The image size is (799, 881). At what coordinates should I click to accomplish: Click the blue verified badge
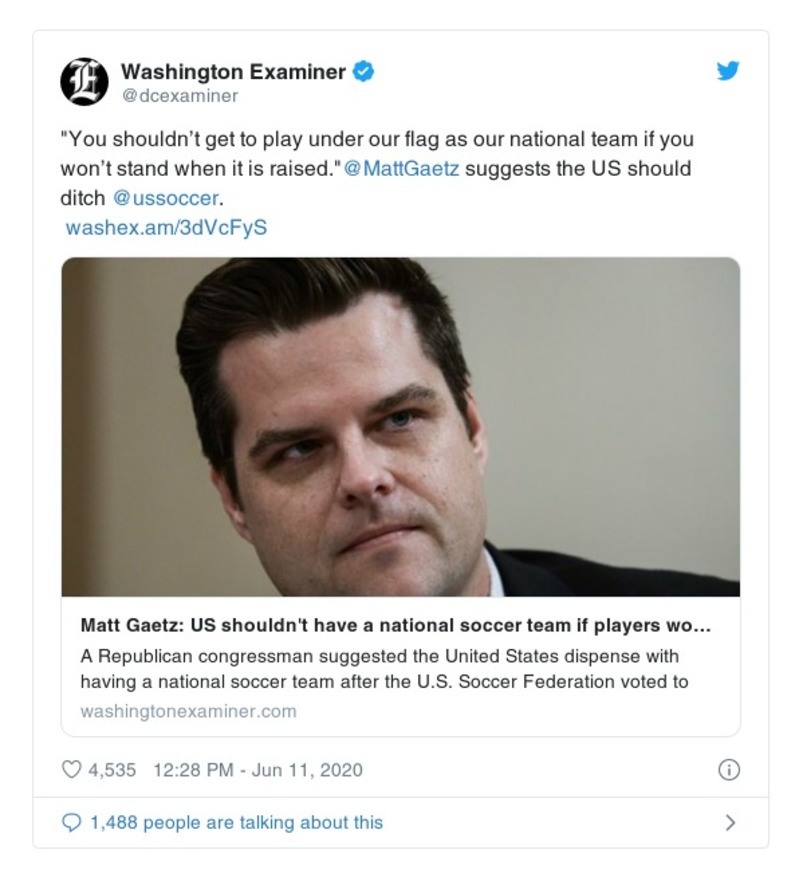pyautogui.click(x=364, y=72)
